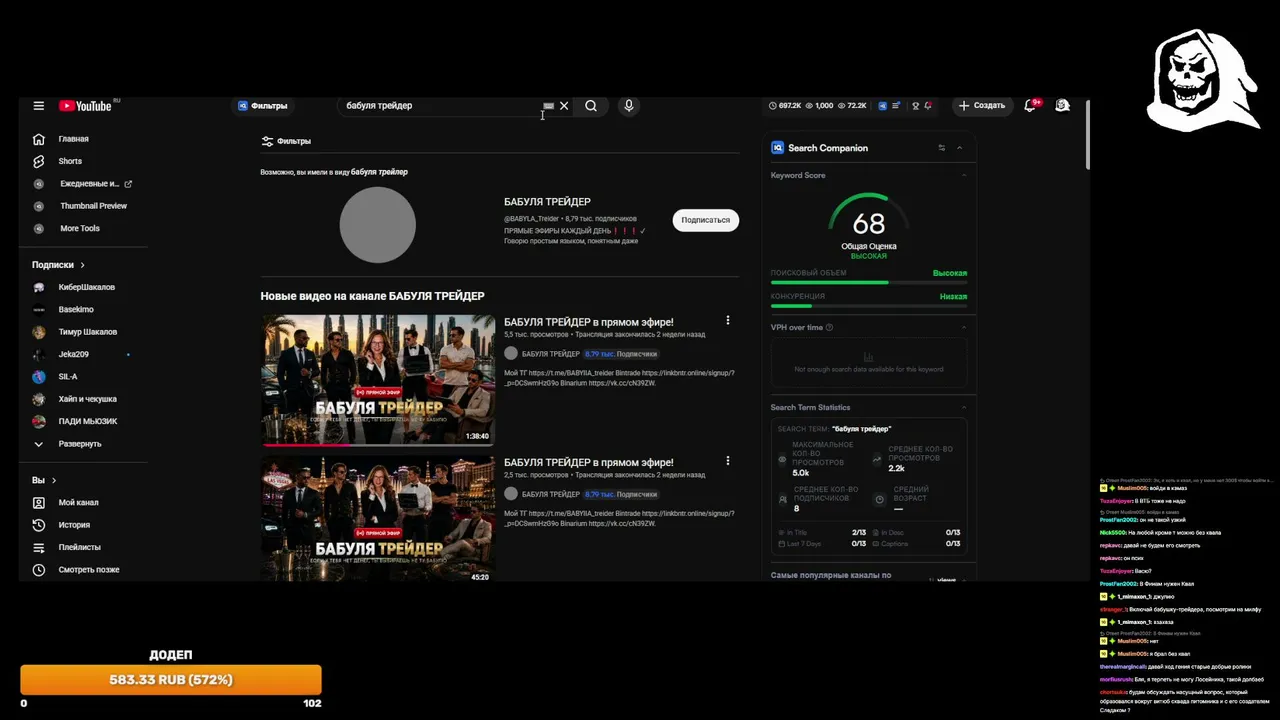Viewport: 1280px width, 720px height.
Task: Start voice search with microphone icon
Action: (x=628, y=105)
